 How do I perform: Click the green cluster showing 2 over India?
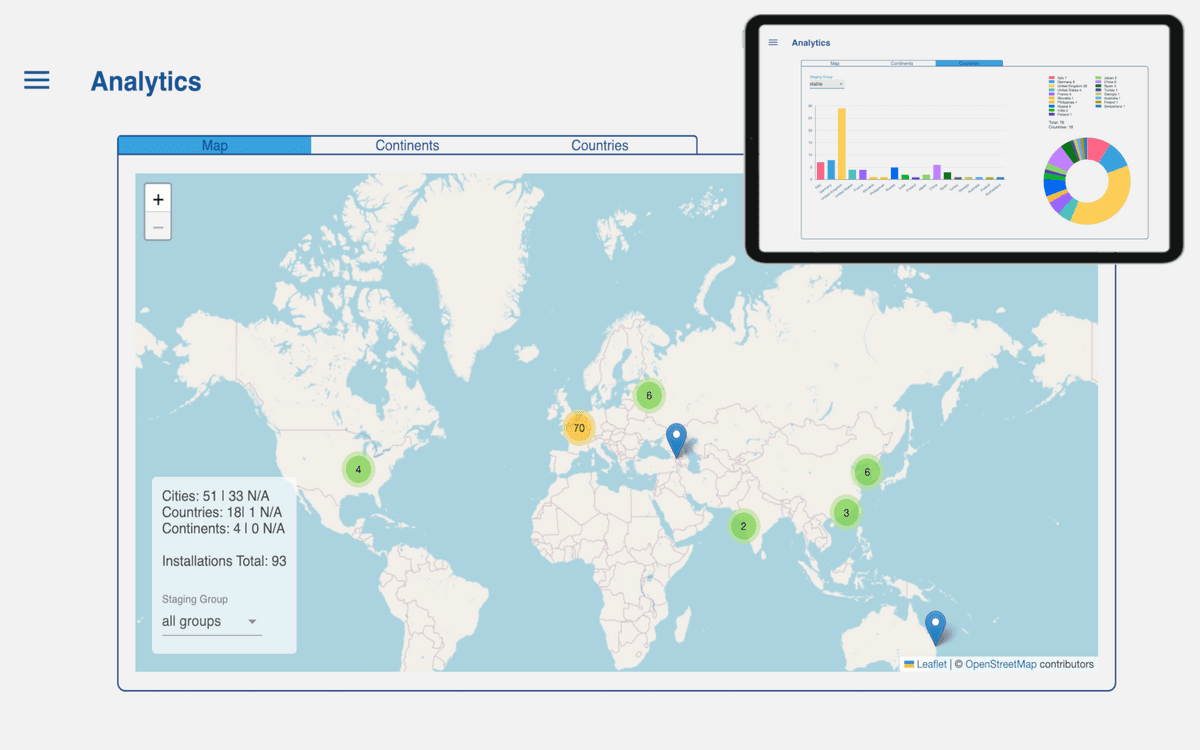pyautogui.click(x=742, y=525)
